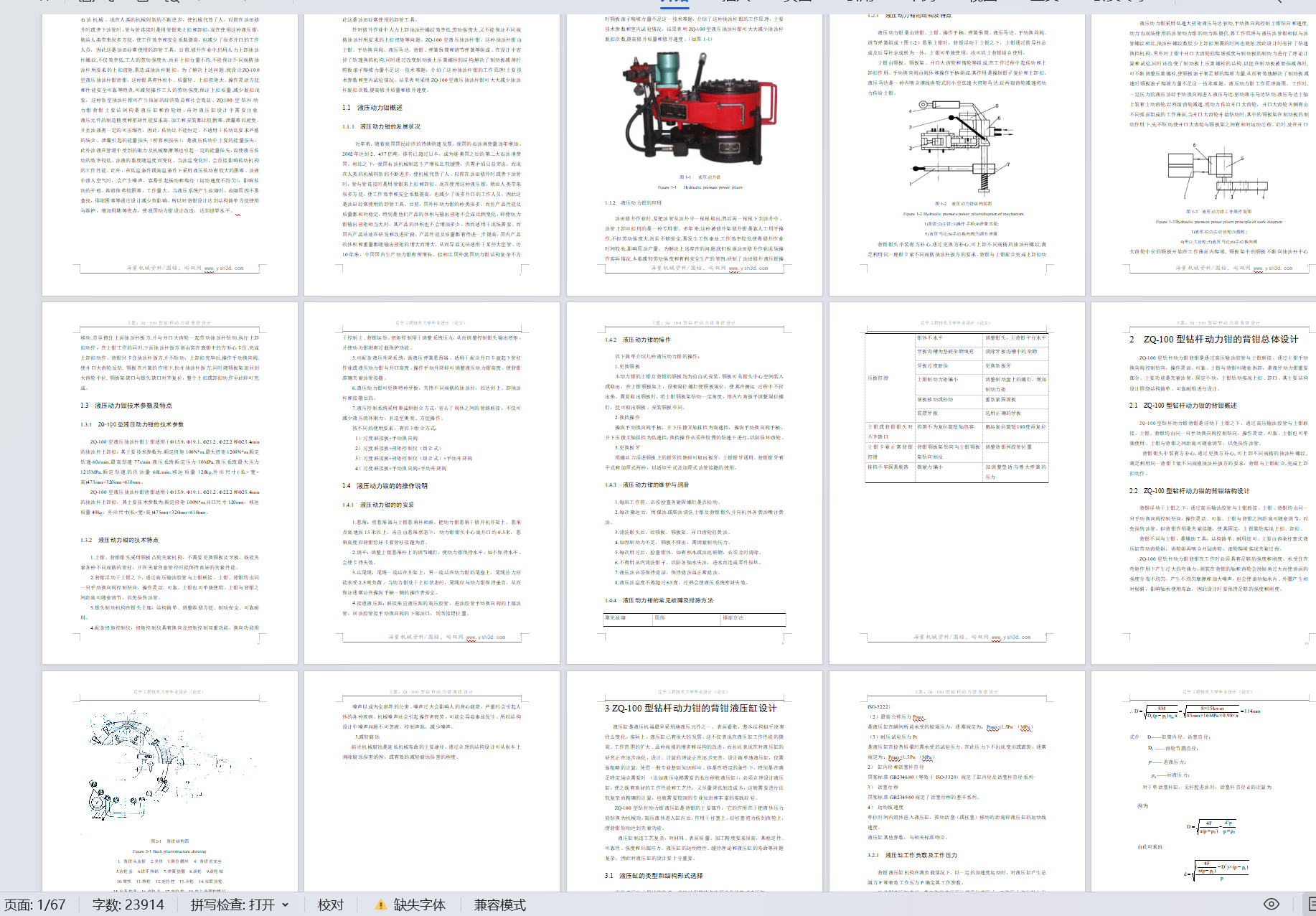Click the '缺失字体' missing fonts warning icon
Image resolution: width=1316 pixels, height=916 pixels.
[x=381, y=905]
